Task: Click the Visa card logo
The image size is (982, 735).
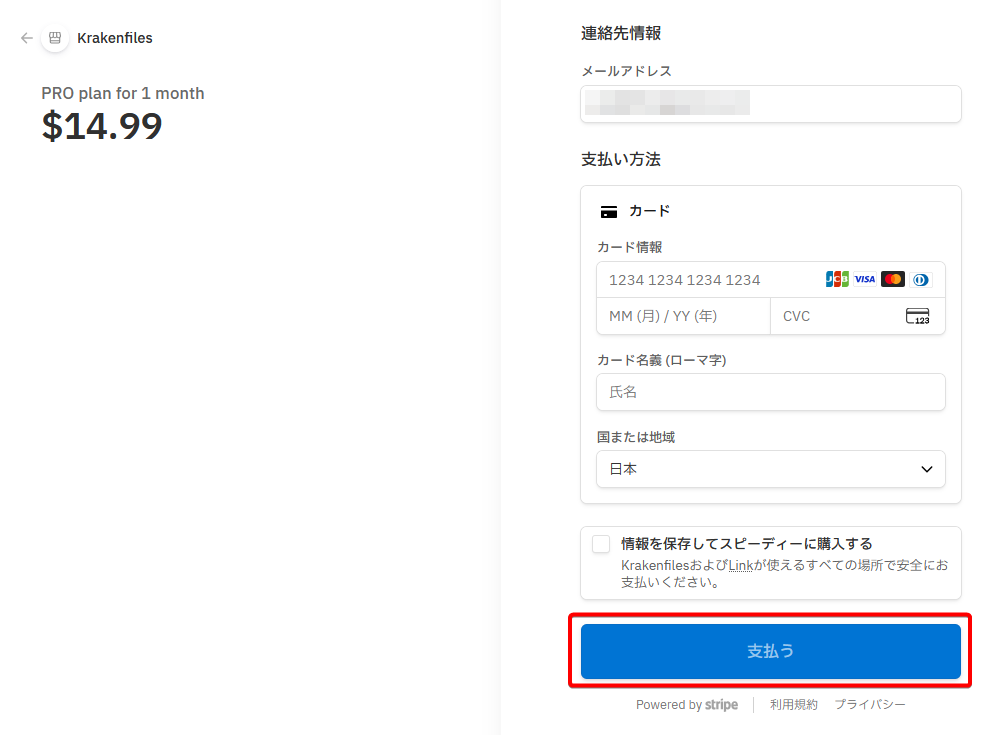Action: (864, 280)
